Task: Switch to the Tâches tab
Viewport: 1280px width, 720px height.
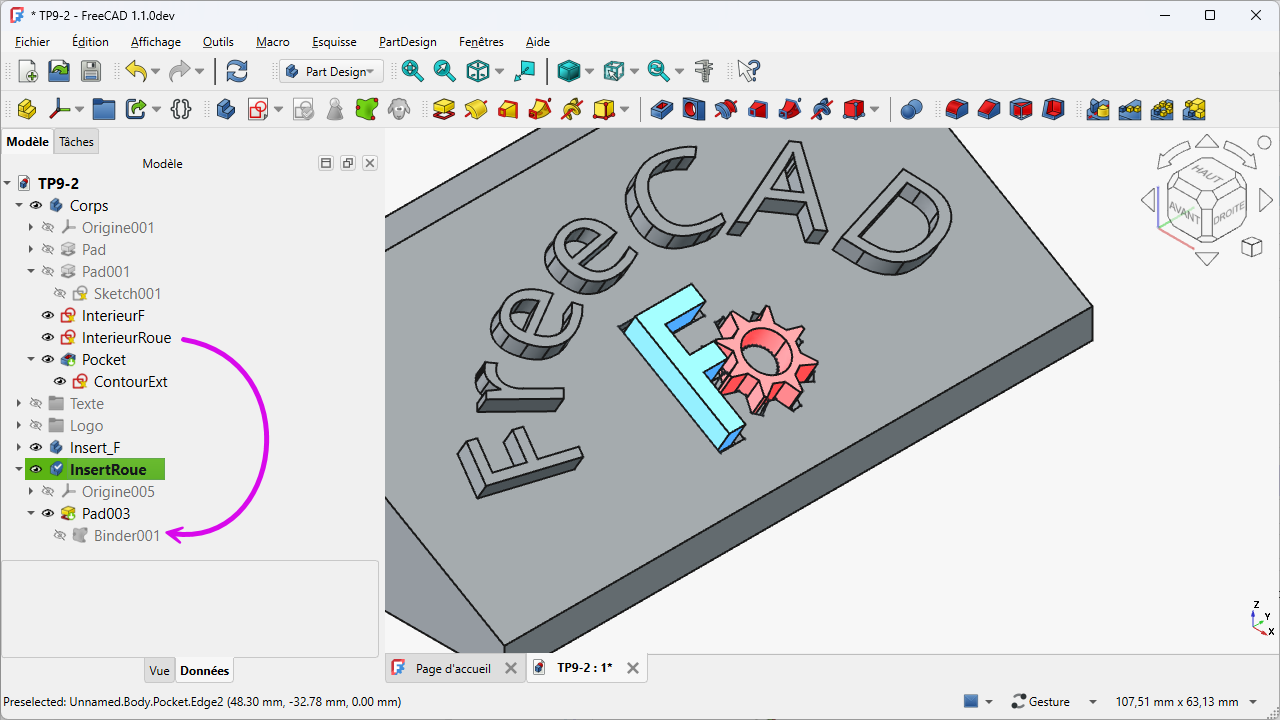Action: coord(76,142)
